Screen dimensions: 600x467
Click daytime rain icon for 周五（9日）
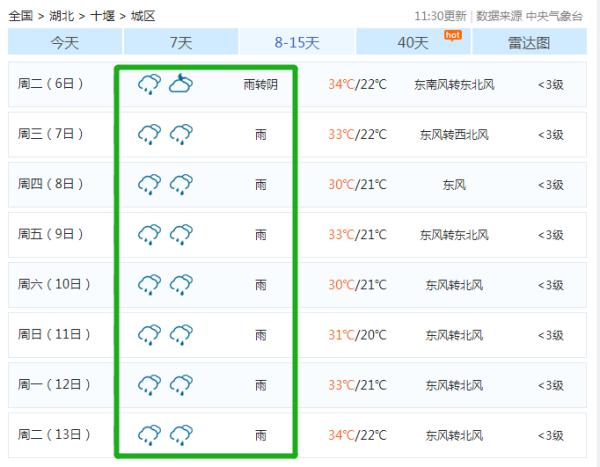point(149,234)
